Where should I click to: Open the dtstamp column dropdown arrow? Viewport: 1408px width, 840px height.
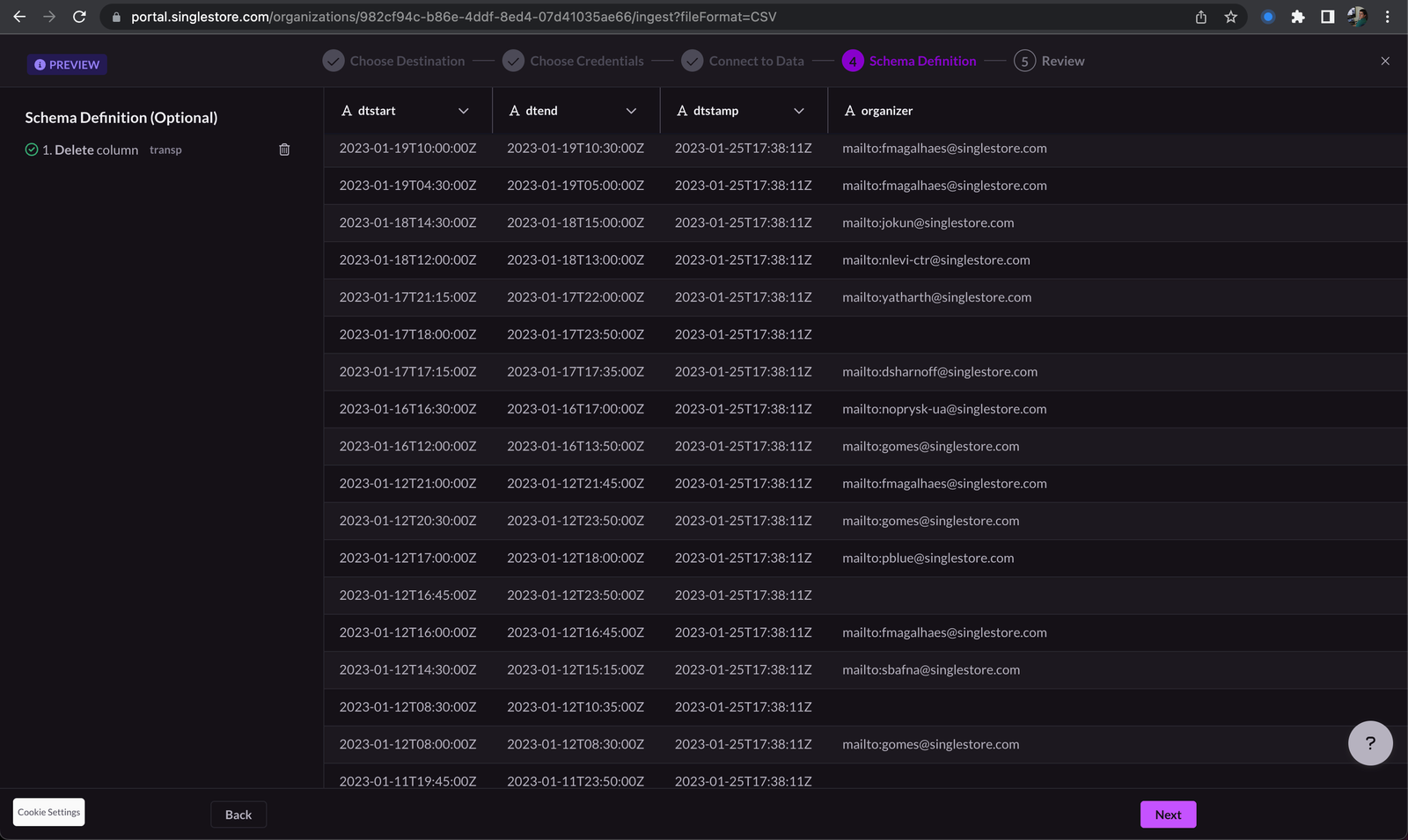tap(799, 111)
